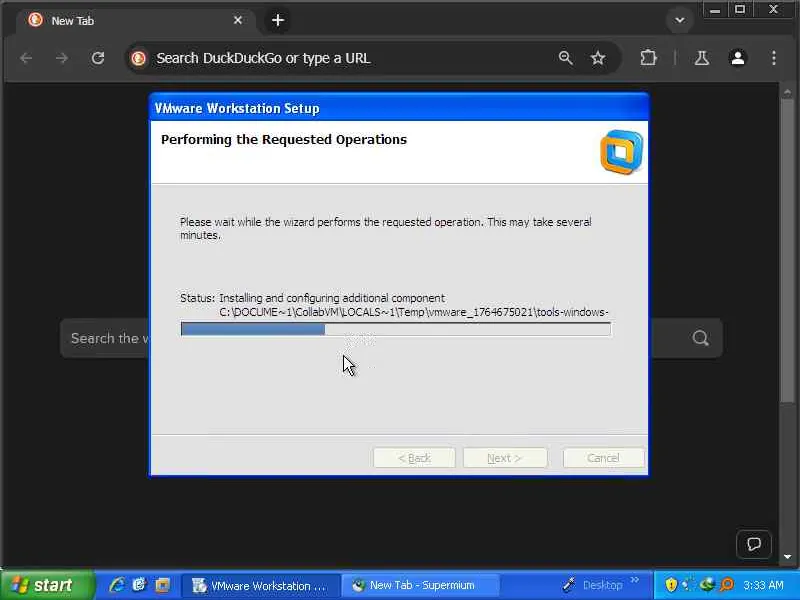The image size is (800, 600).
Task: Click the installation progress bar
Action: pyautogui.click(x=395, y=330)
